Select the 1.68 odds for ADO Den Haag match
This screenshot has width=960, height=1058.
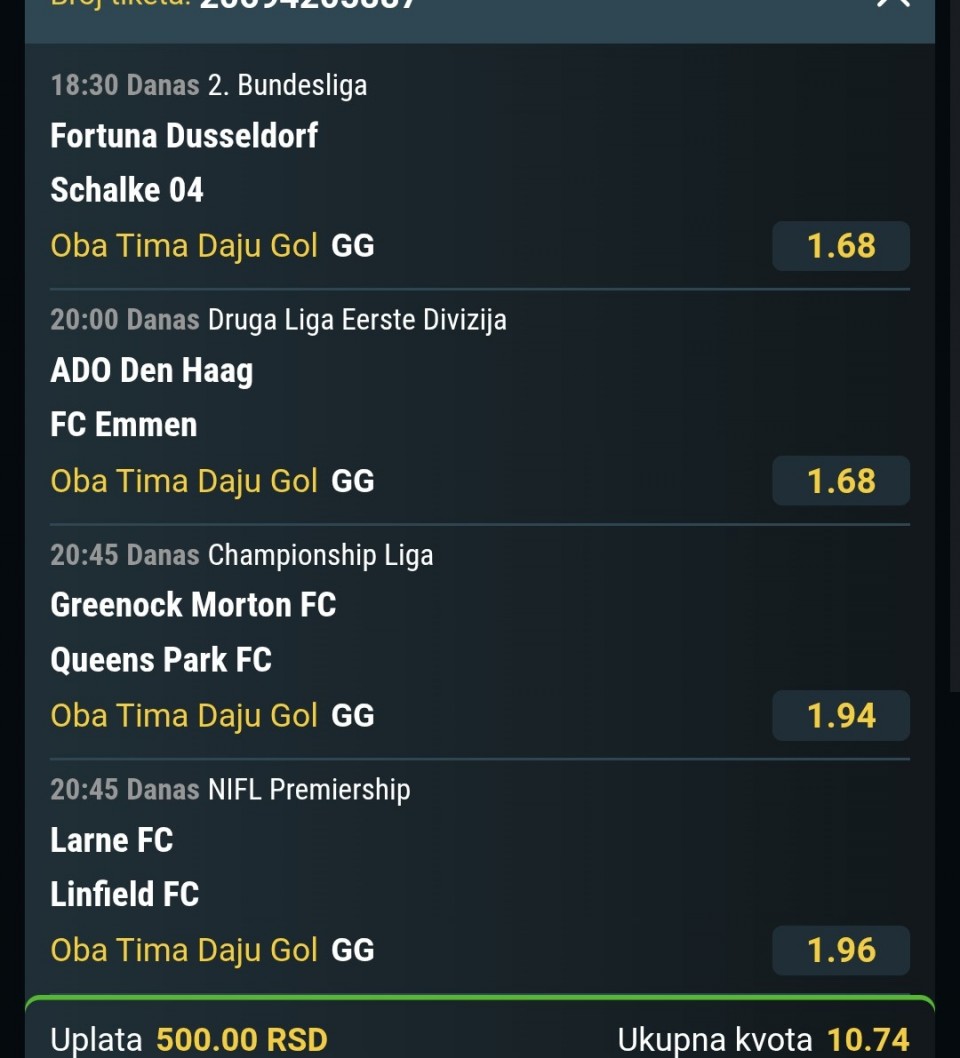click(841, 481)
